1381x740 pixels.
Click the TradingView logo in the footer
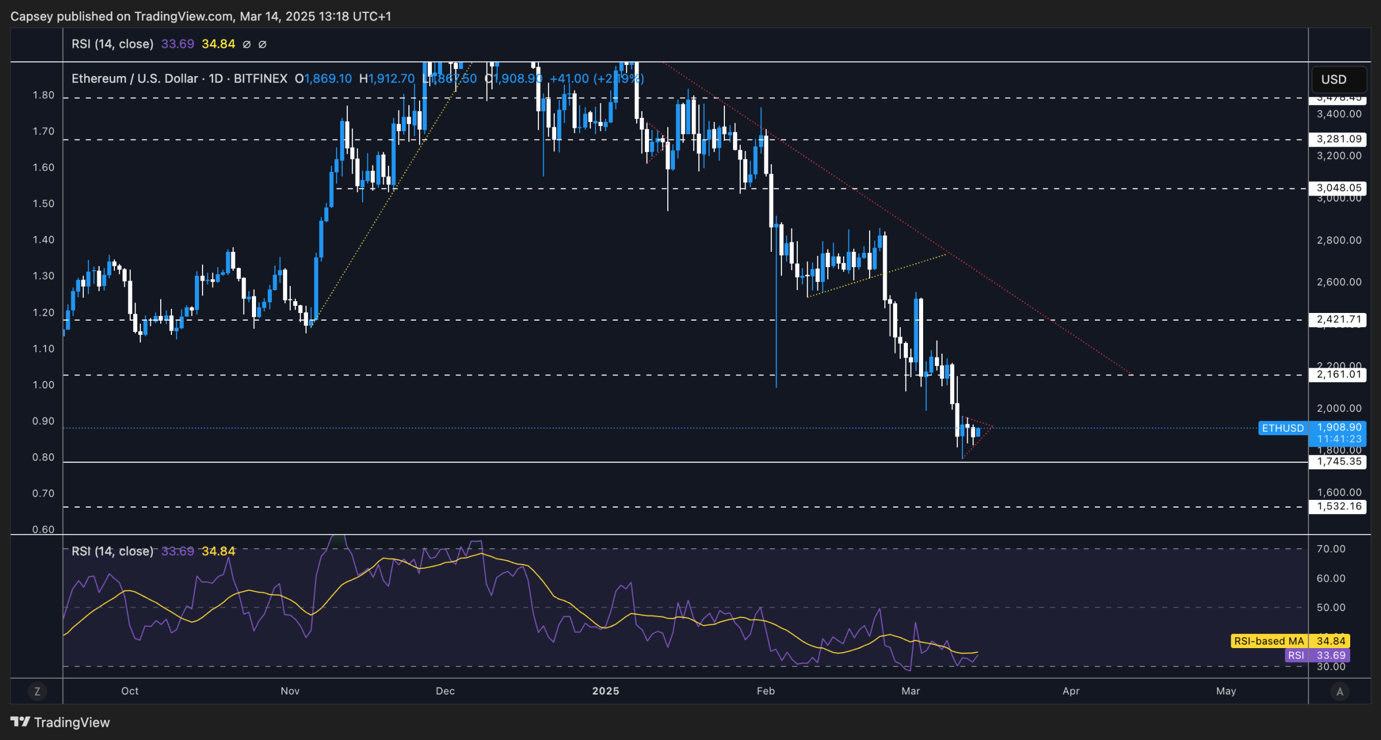60,722
